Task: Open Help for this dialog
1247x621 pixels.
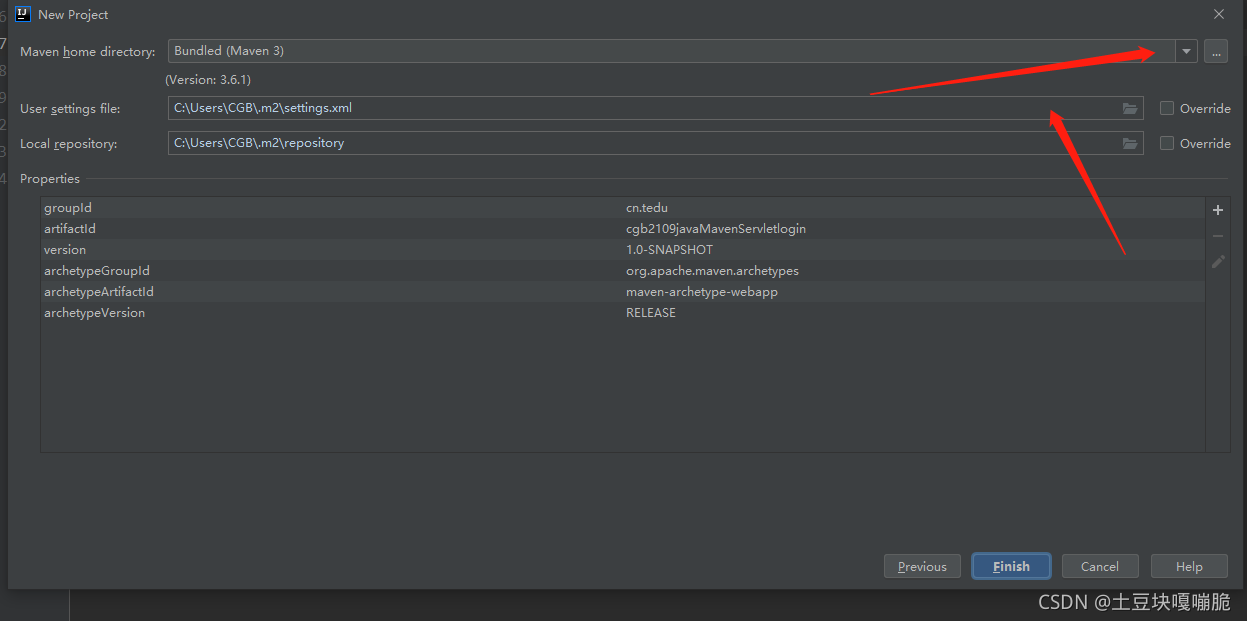Action: click(1189, 565)
